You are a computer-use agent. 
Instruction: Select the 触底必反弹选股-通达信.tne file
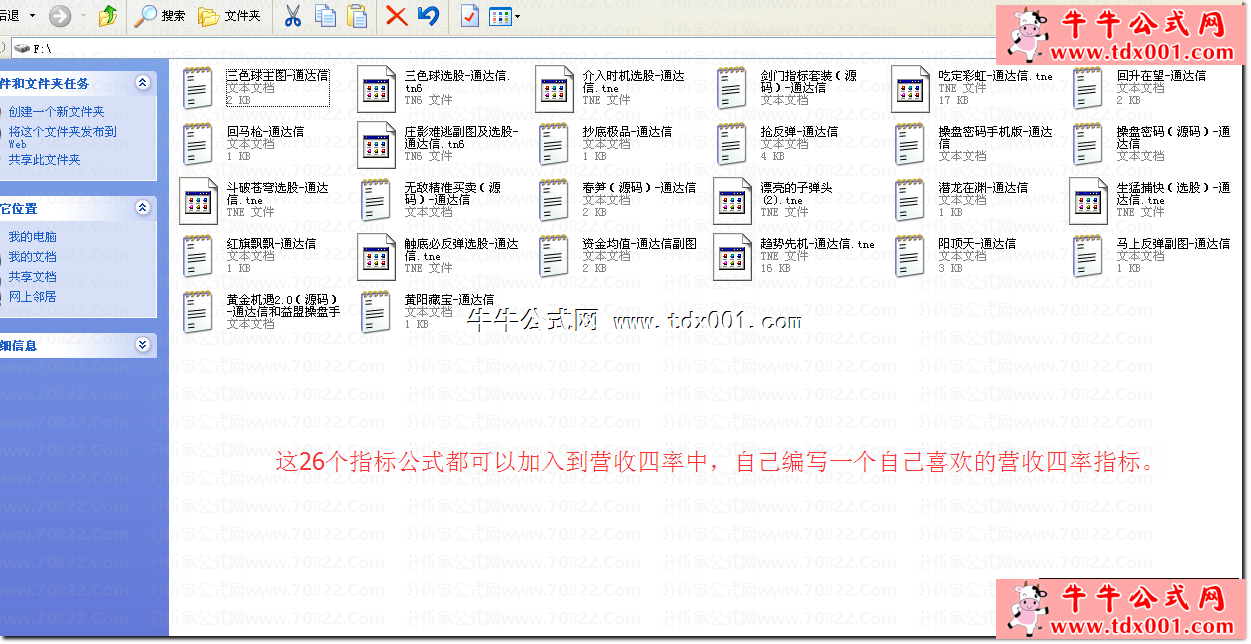coord(439,255)
